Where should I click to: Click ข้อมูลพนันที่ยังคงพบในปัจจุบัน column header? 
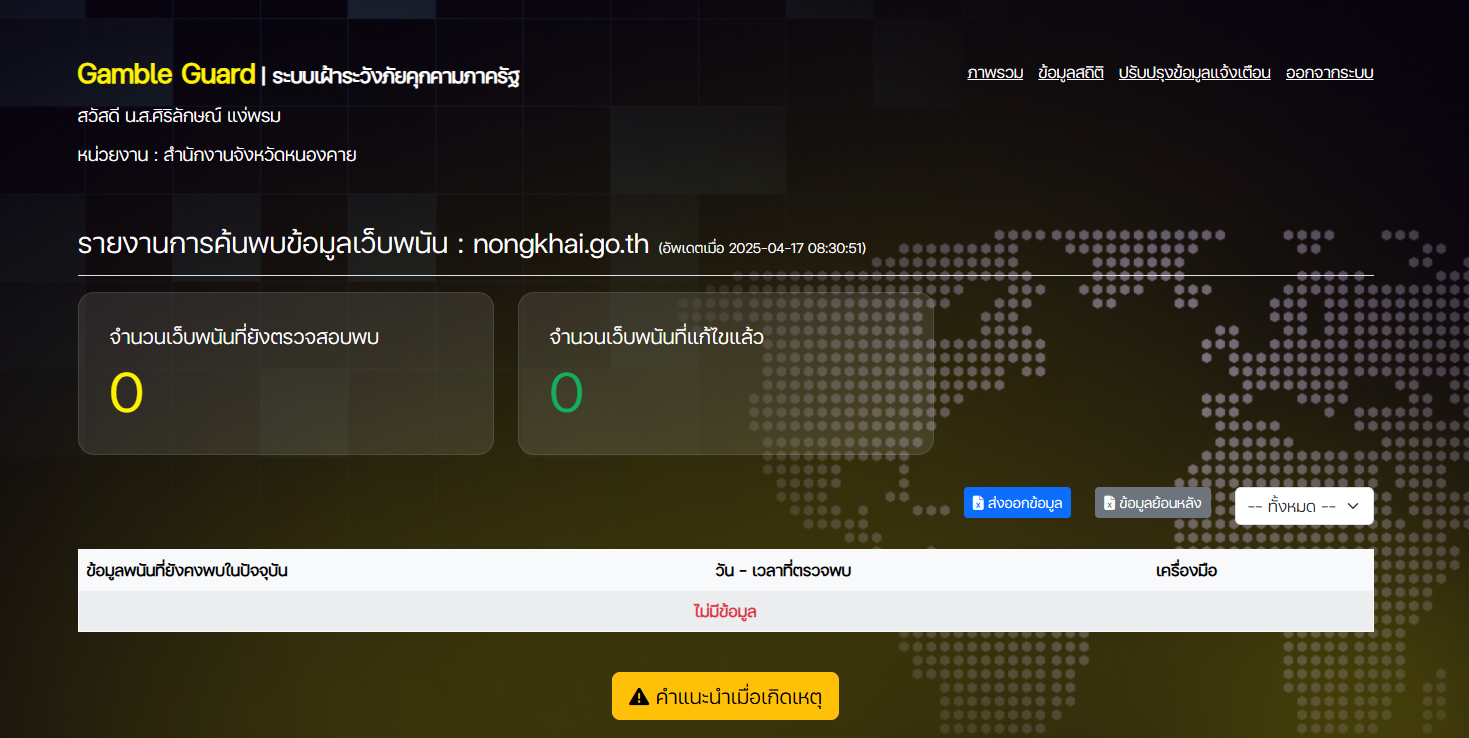pyautogui.click(x=188, y=571)
